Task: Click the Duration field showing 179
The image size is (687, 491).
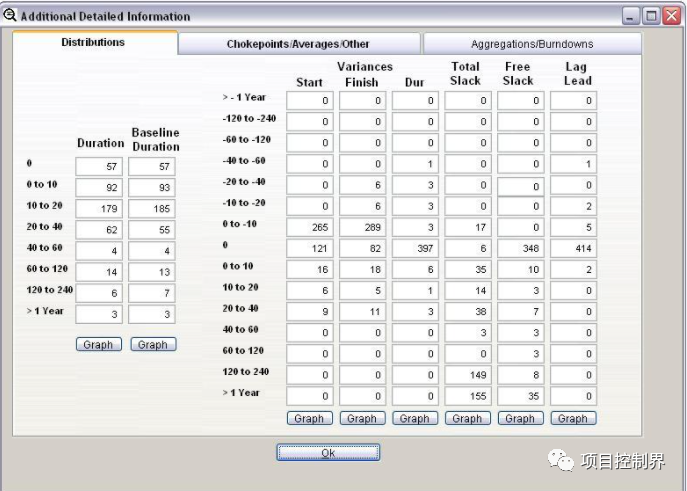Action: click(99, 208)
